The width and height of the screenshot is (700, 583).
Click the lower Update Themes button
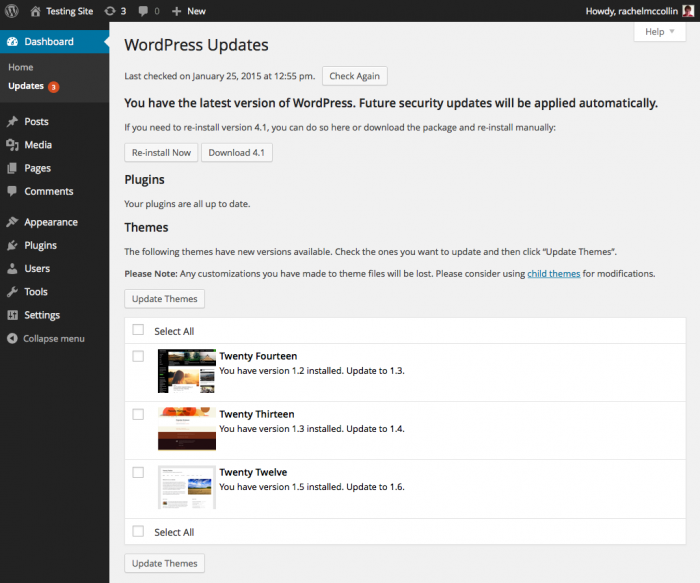tap(164, 563)
